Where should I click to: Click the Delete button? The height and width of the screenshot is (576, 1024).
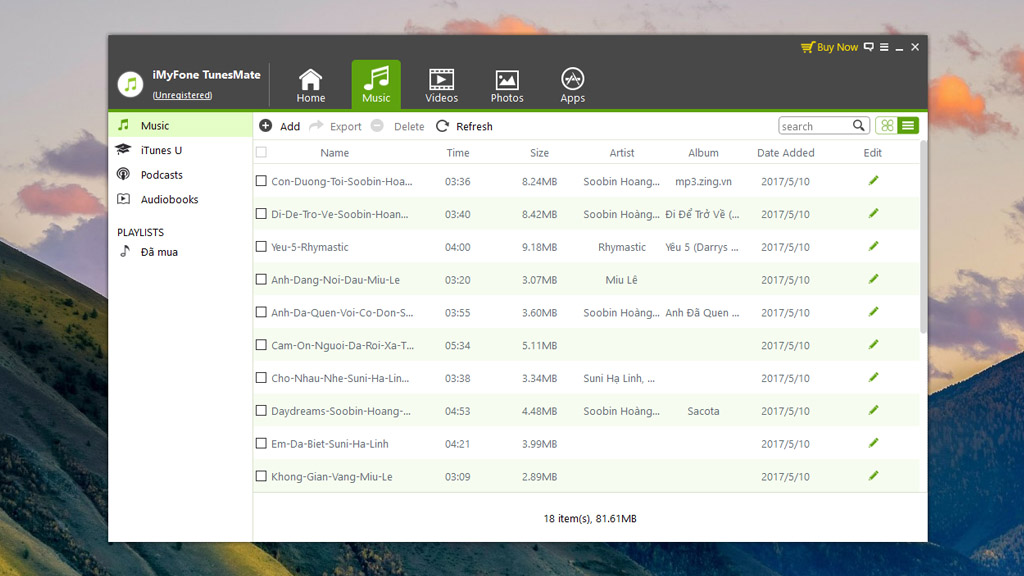[x=398, y=126]
